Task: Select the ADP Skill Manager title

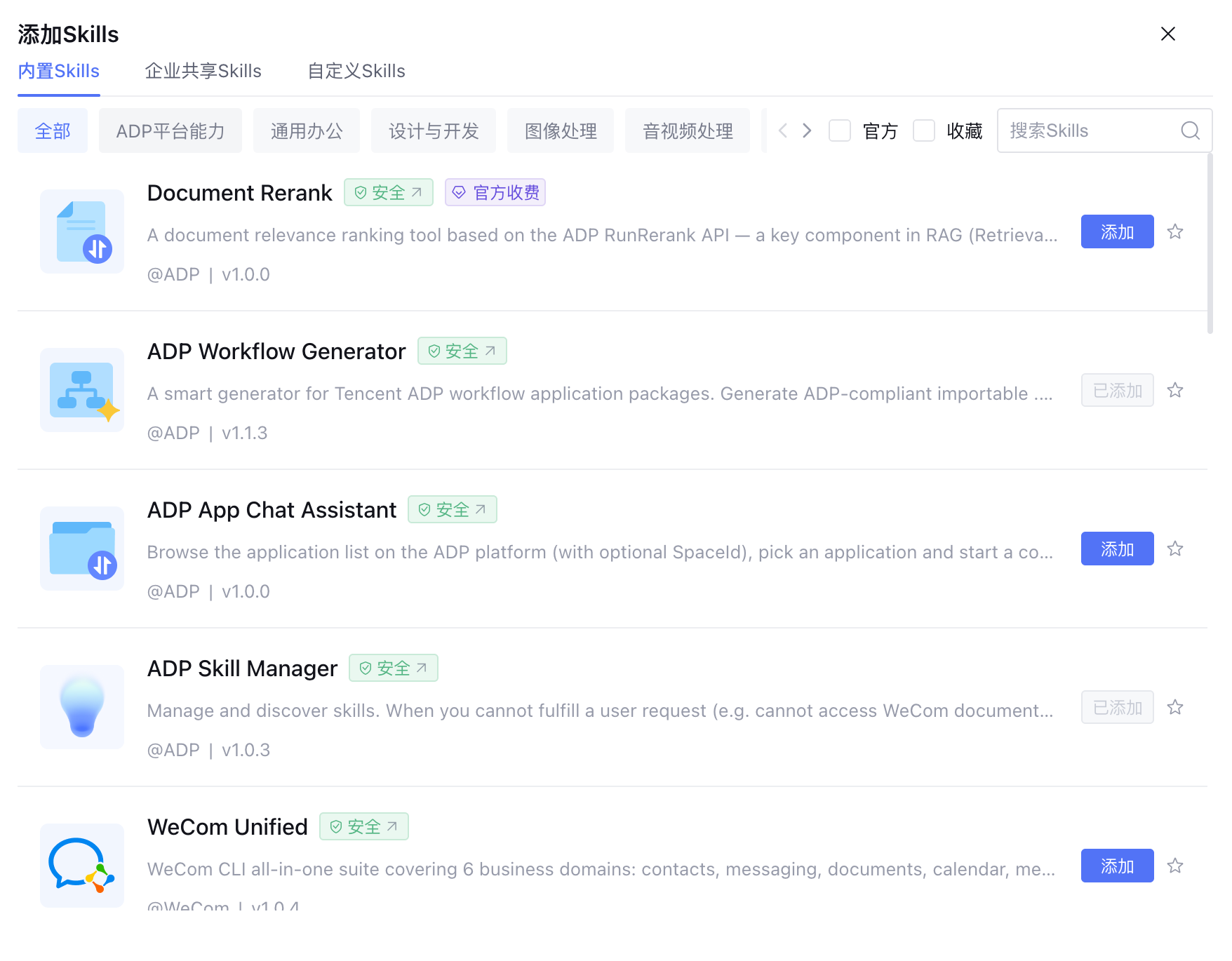Action: pyautogui.click(x=242, y=668)
